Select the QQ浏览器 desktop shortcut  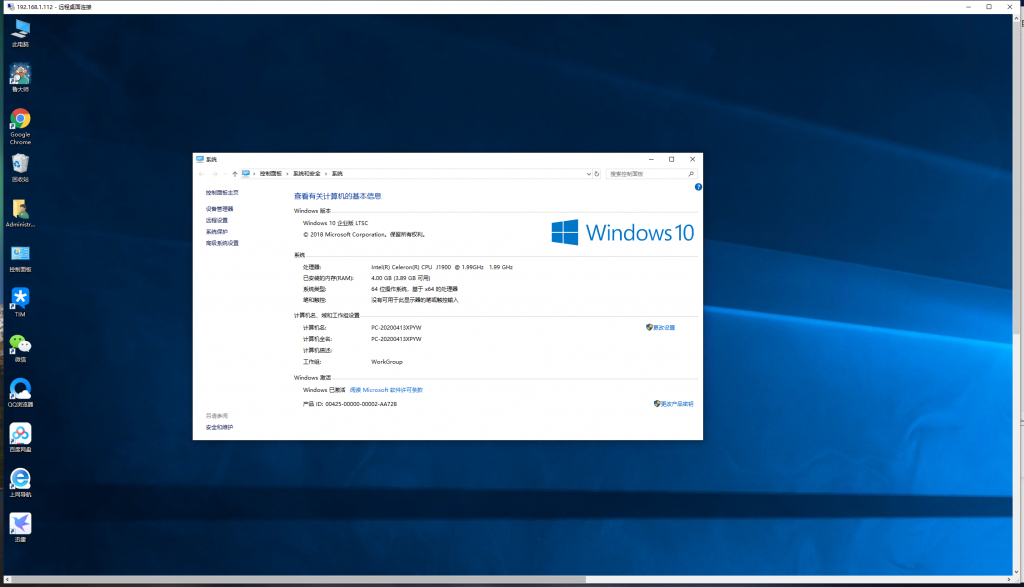tap(20, 393)
